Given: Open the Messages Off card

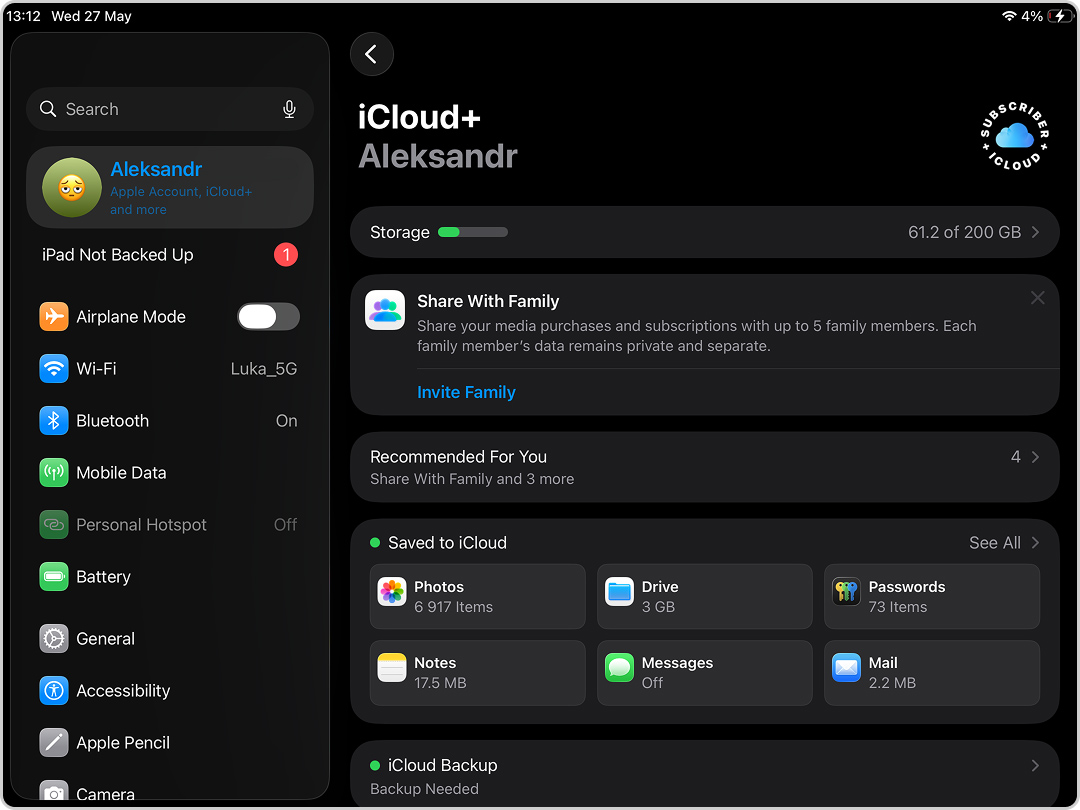Looking at the screenshot, I should 705,673.
